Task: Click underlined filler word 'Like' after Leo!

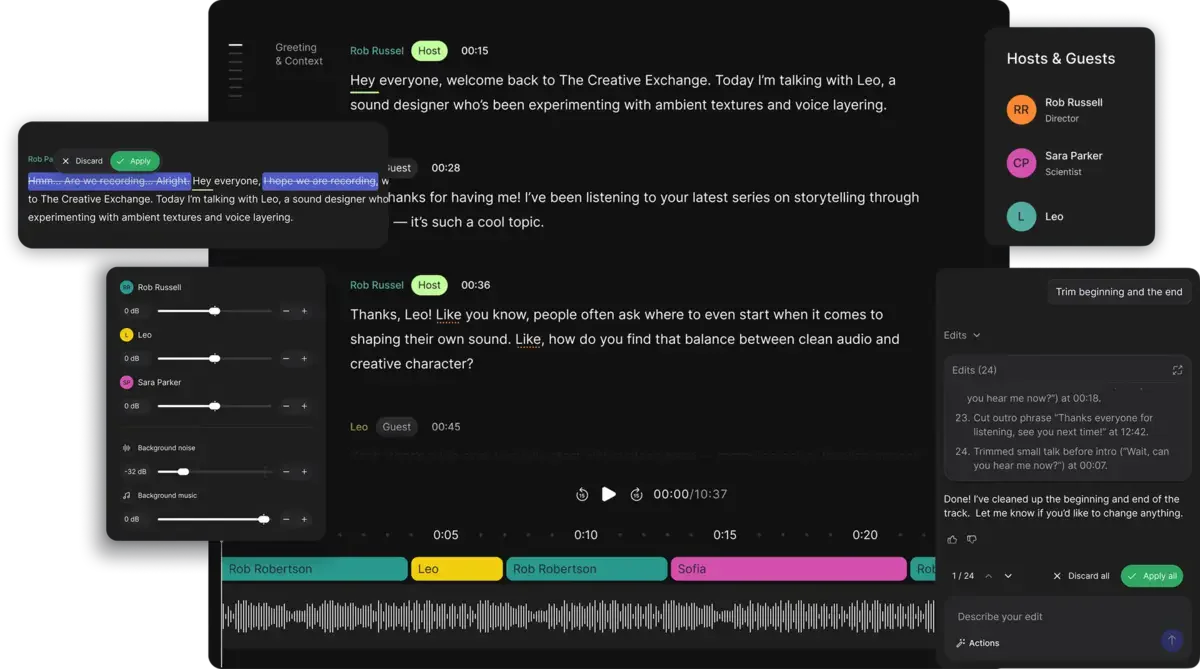Action: pos(449,315)
